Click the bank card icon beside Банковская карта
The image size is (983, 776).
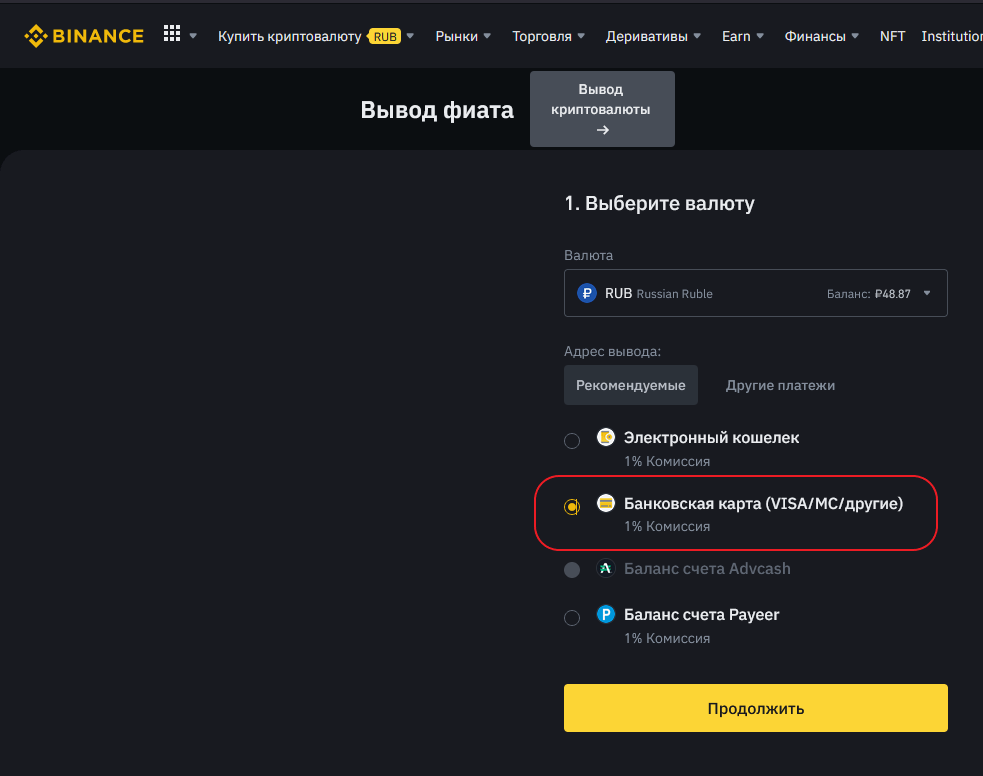[605, 503]
